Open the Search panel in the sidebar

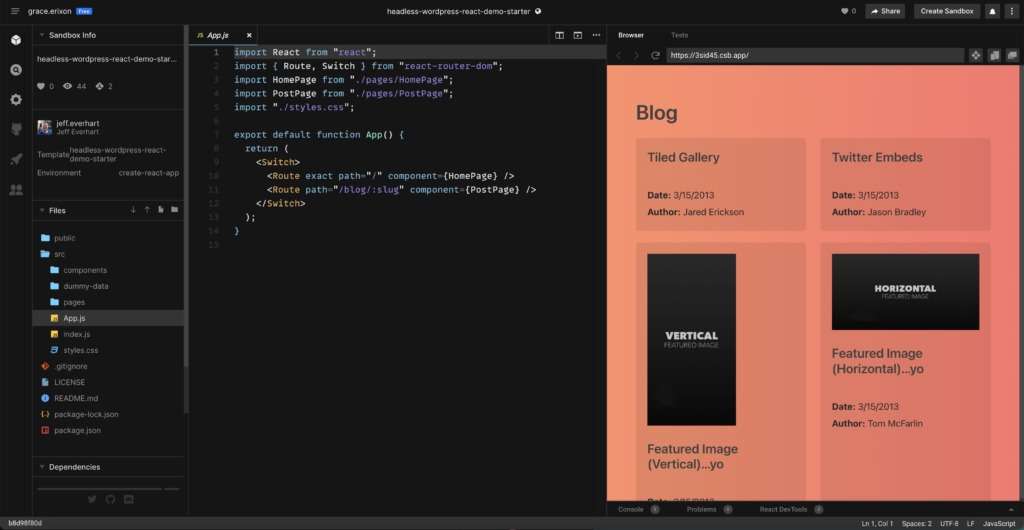16,70
